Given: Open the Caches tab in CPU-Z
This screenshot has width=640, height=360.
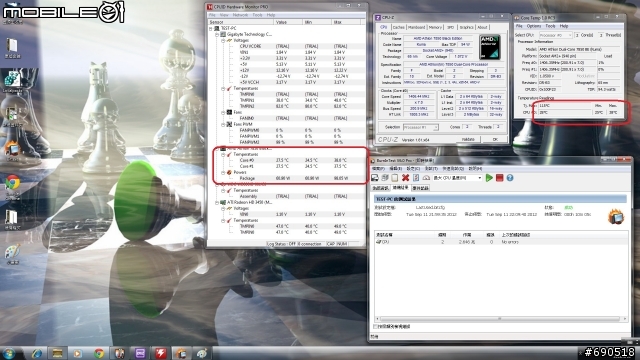Looking at the screenshot, I should (x=398, y=27).
